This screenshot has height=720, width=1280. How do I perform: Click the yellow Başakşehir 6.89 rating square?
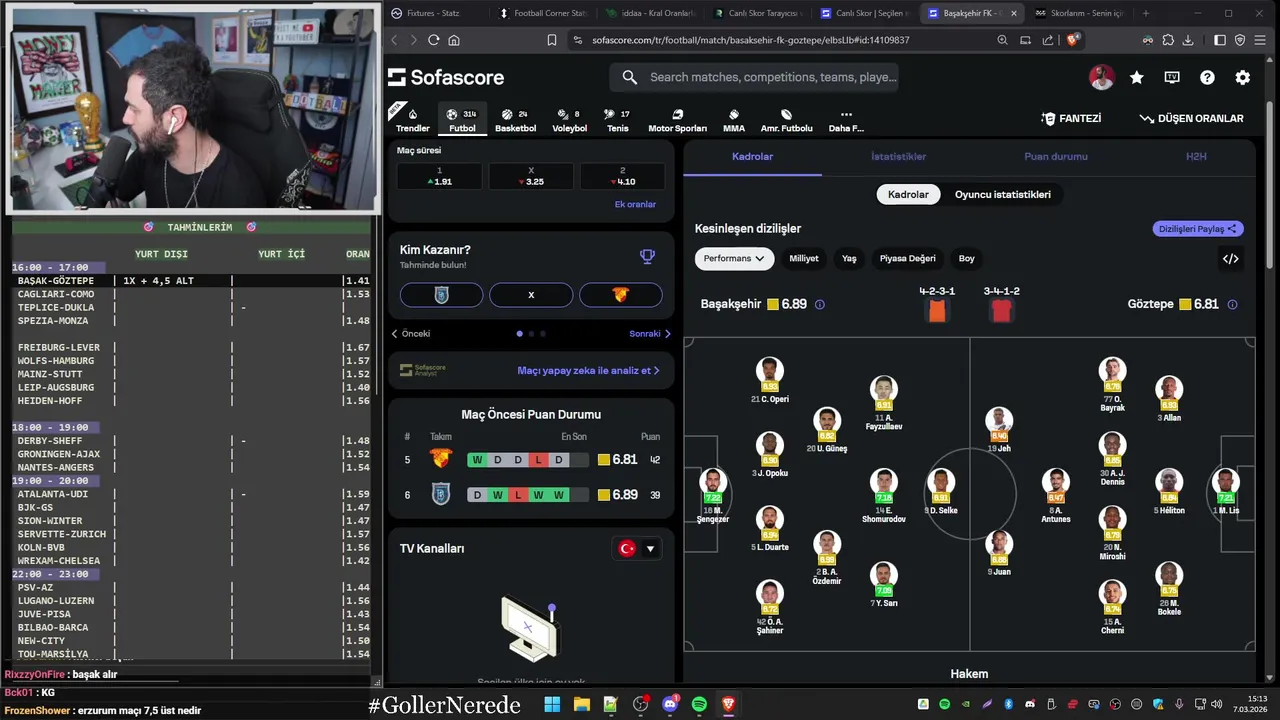coord(773,304)
